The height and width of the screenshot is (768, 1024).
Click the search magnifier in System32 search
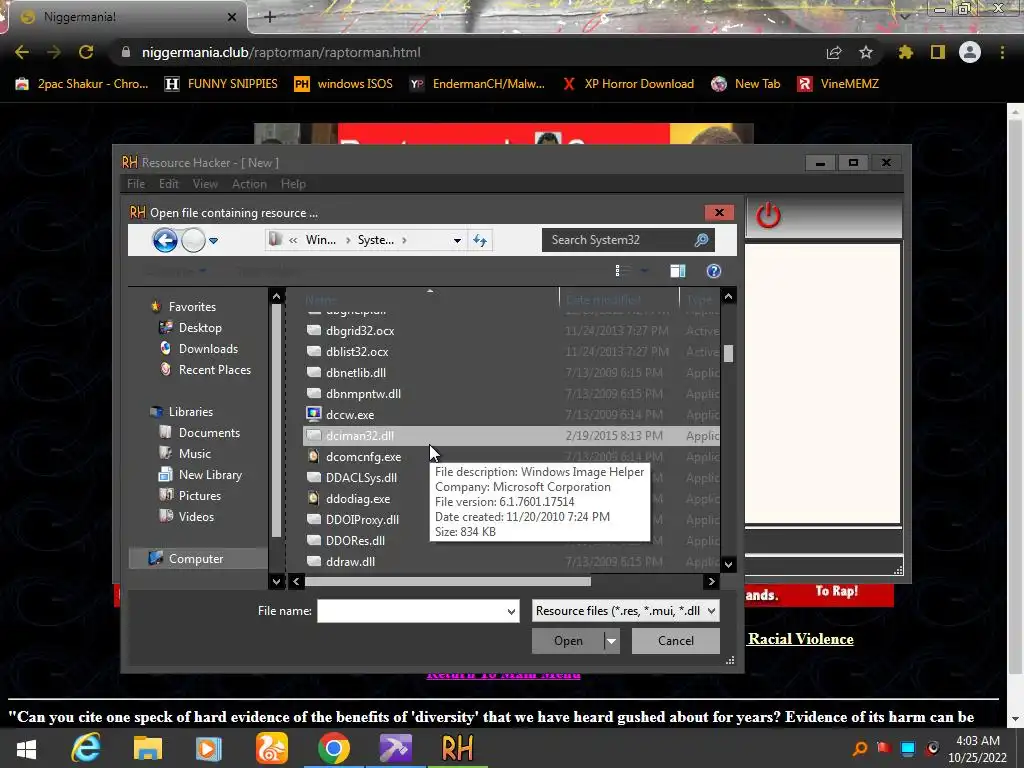701,240
